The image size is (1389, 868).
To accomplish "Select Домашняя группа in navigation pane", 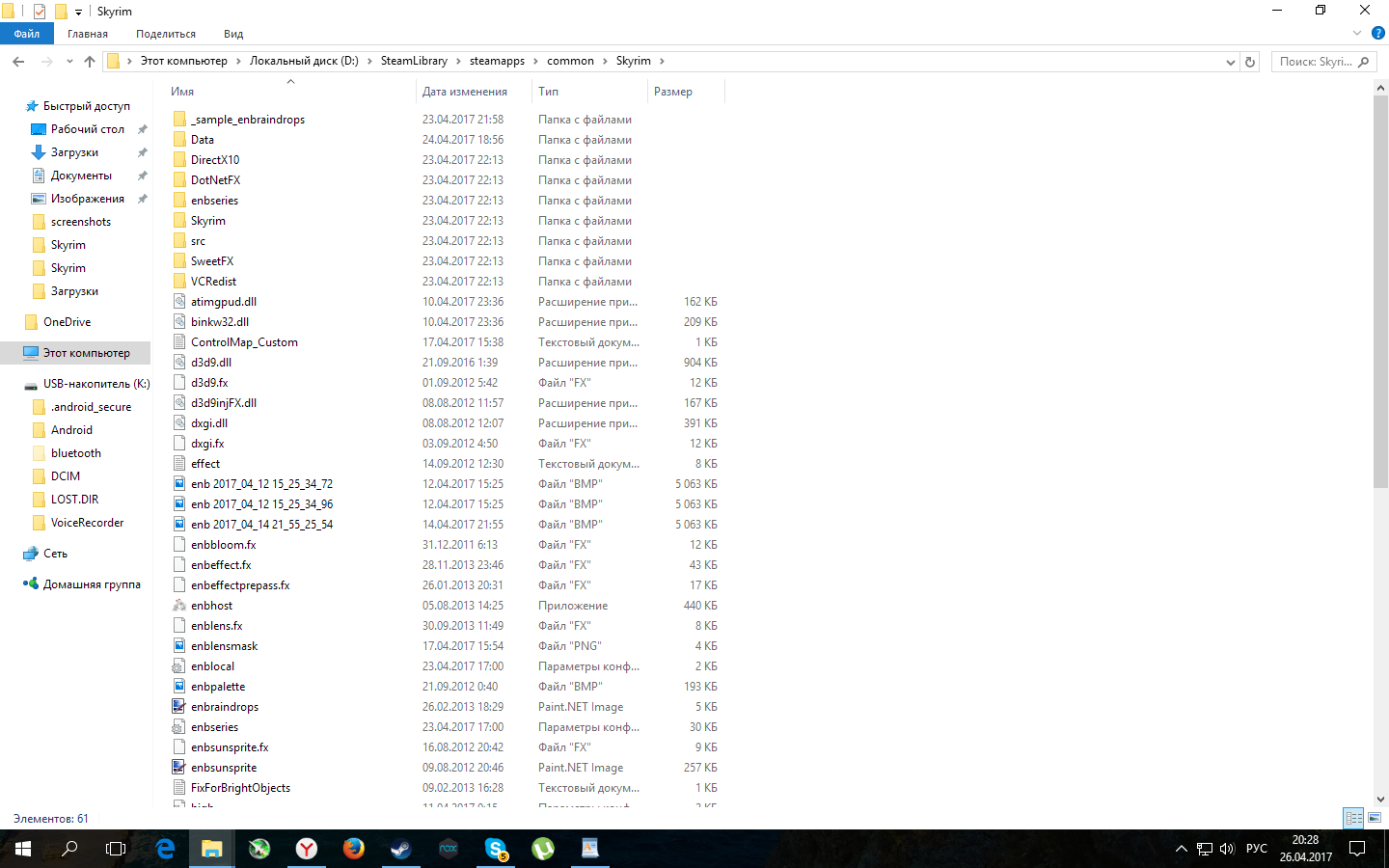I will (x=92, y=584).
